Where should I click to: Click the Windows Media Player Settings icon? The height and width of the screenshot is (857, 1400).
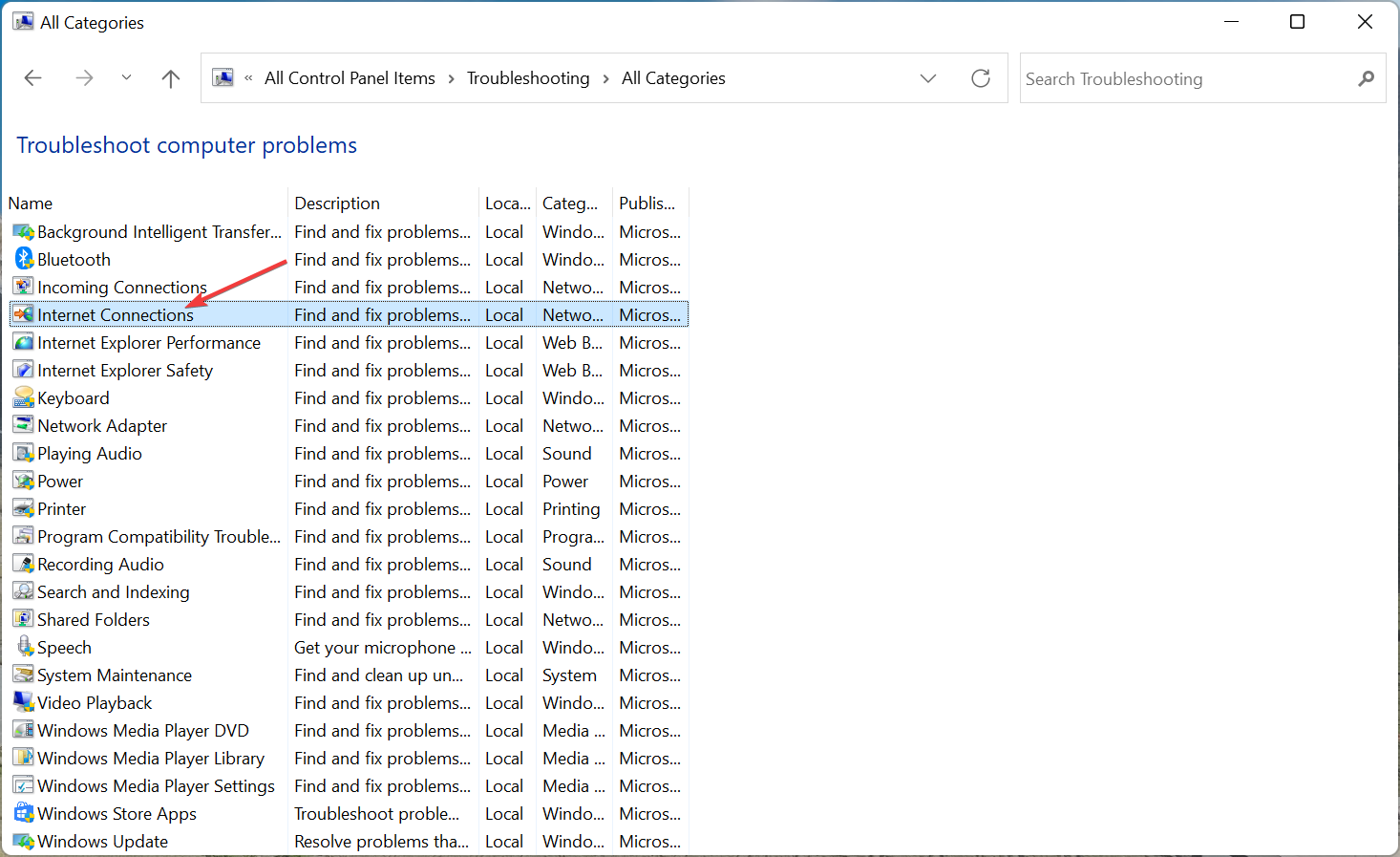23,786
